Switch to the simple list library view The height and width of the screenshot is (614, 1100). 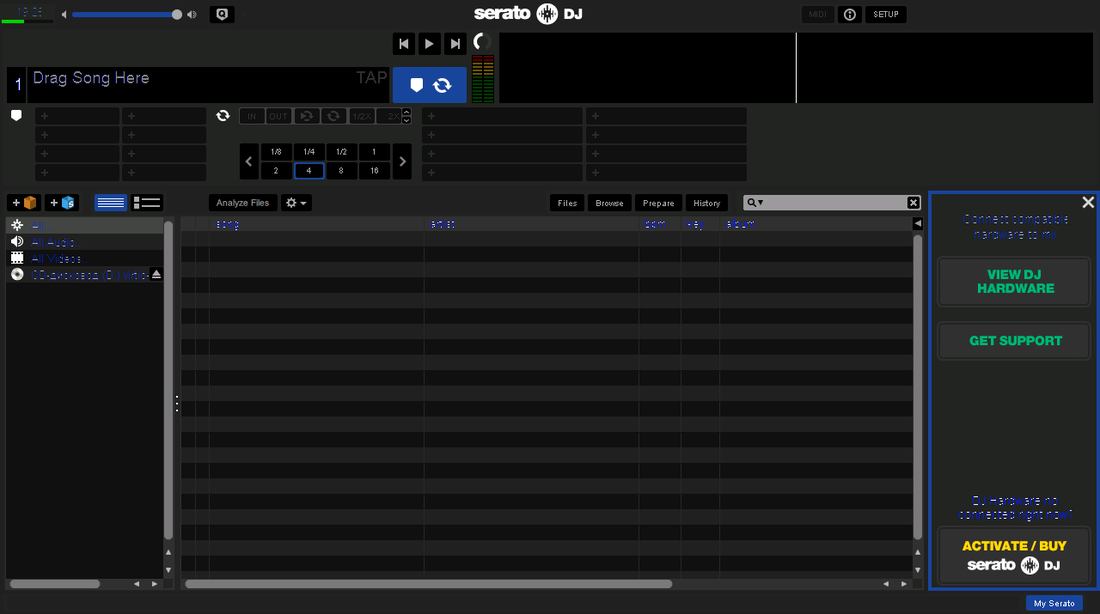click(x=110, y=202)
